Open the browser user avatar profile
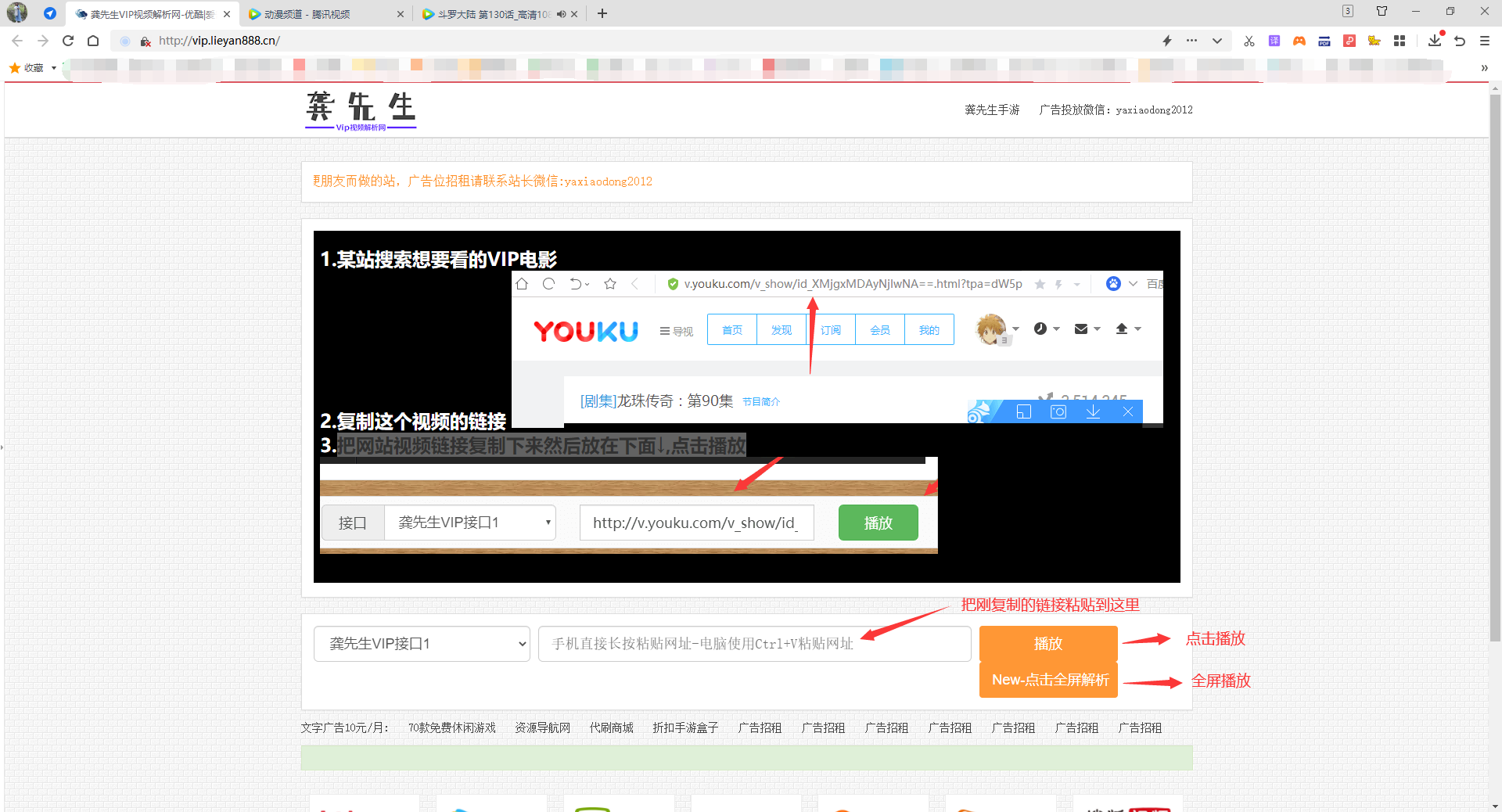Screen dimensions: 1502x812 pos(17,13)
